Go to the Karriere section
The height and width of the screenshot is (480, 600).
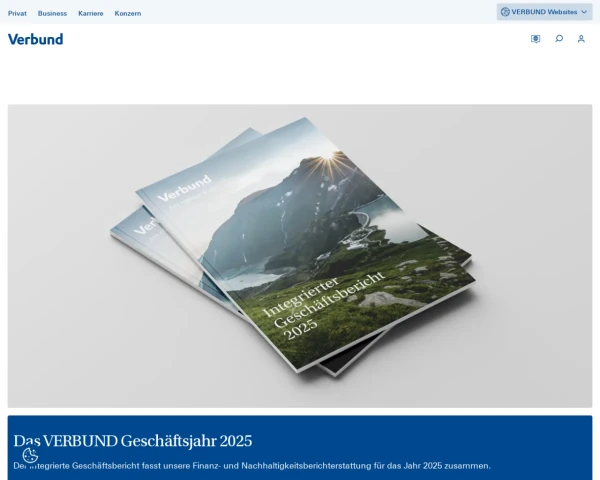click(91, 13)
